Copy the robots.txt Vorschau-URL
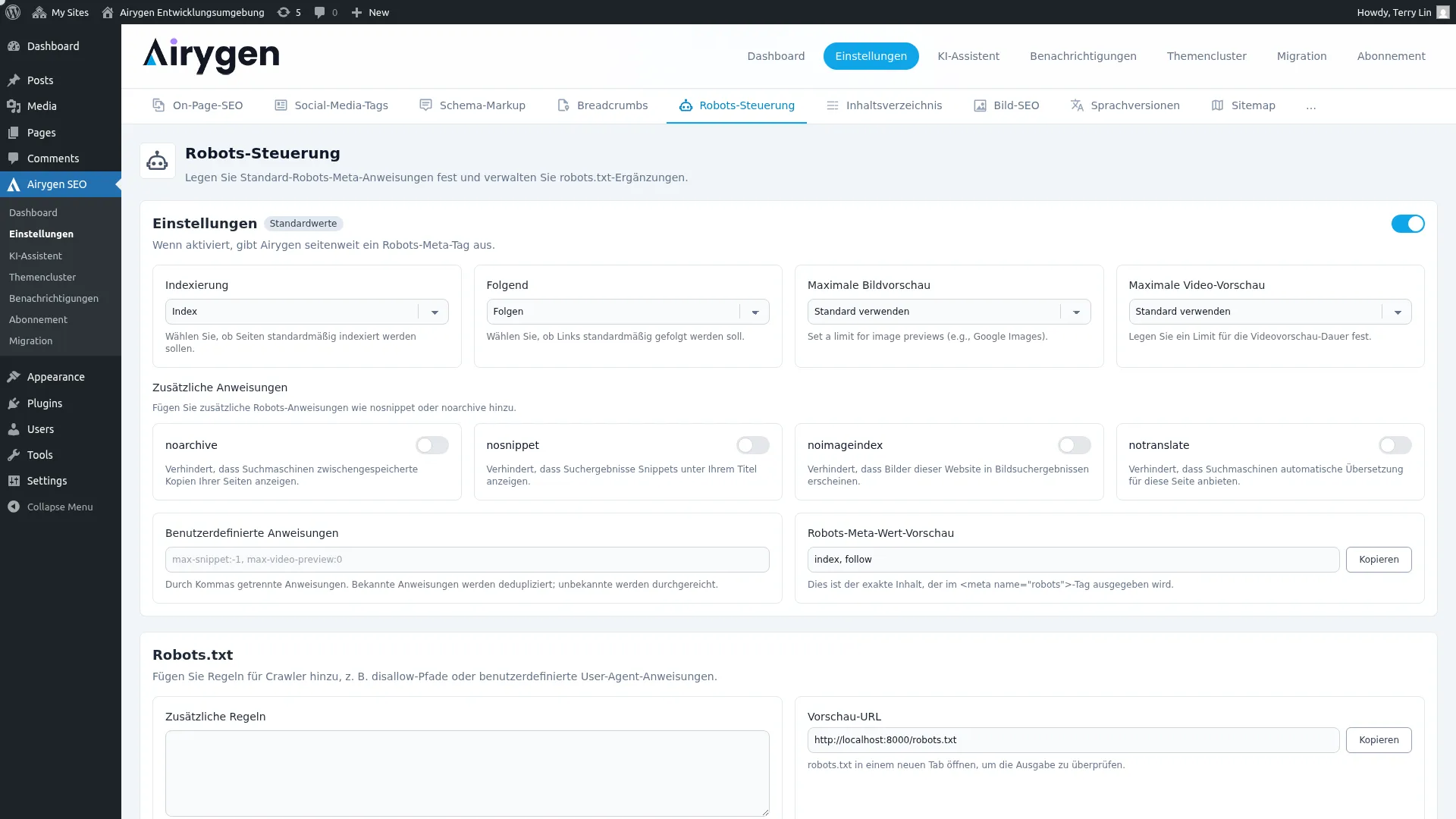 click(1379, 740)
